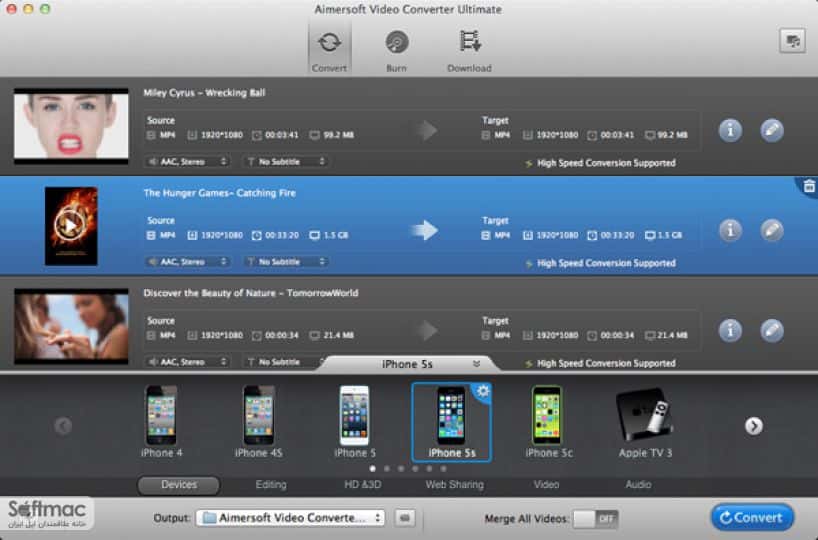Image resolution: width=818 pixels, height=540 pixels.
Task: Open subtitle dropdown for Wrecking Ball
Action: [x=286, y=162]
